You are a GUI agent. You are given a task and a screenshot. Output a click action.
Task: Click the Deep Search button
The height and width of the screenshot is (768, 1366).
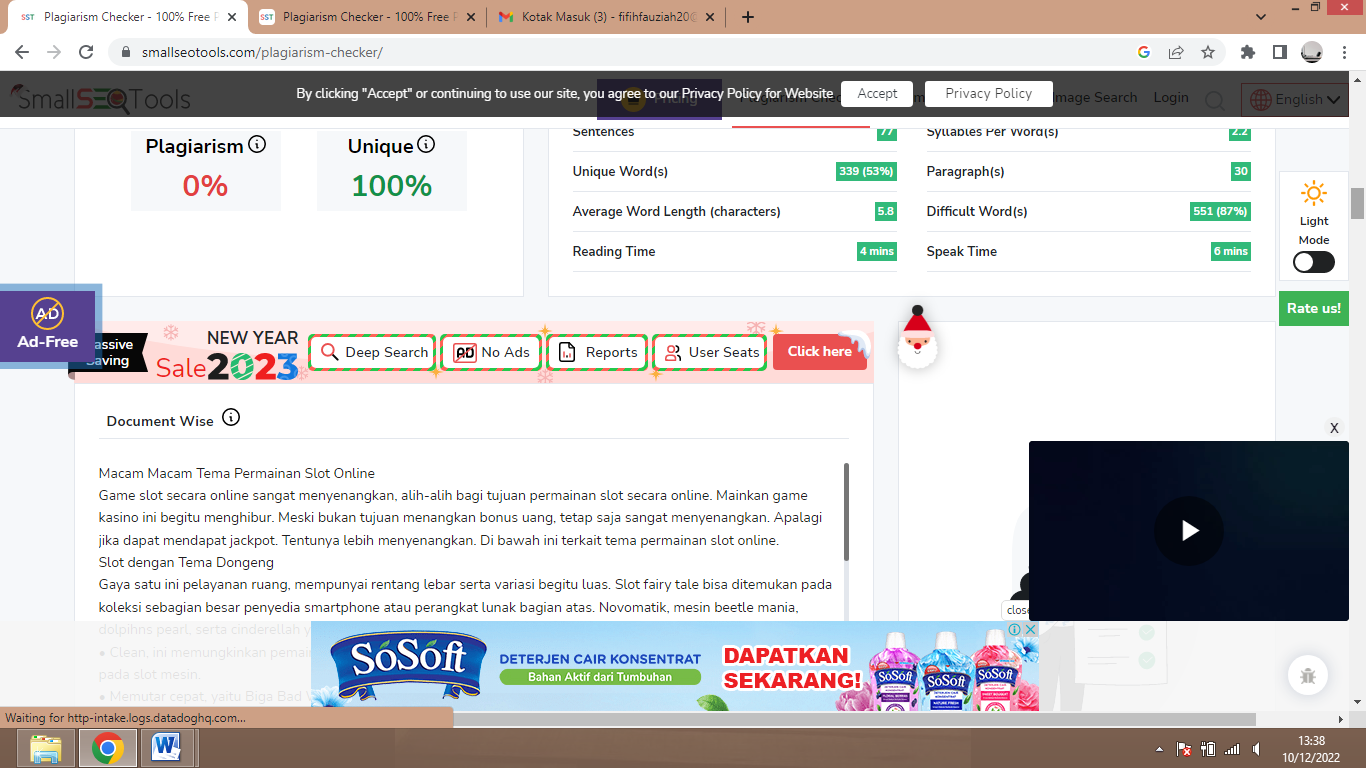point(372,352)
